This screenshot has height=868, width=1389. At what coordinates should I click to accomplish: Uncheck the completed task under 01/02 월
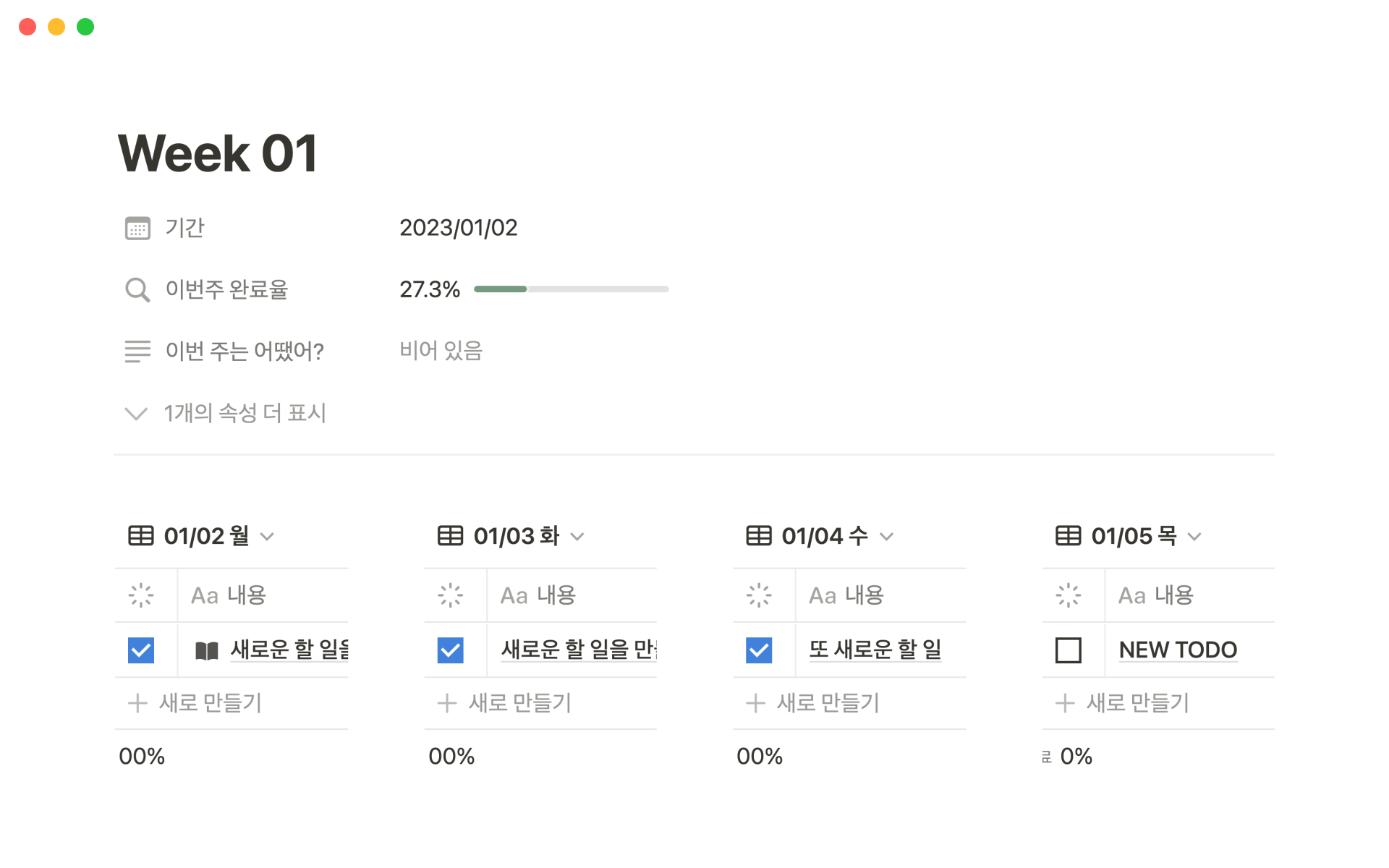click(141, 650)
